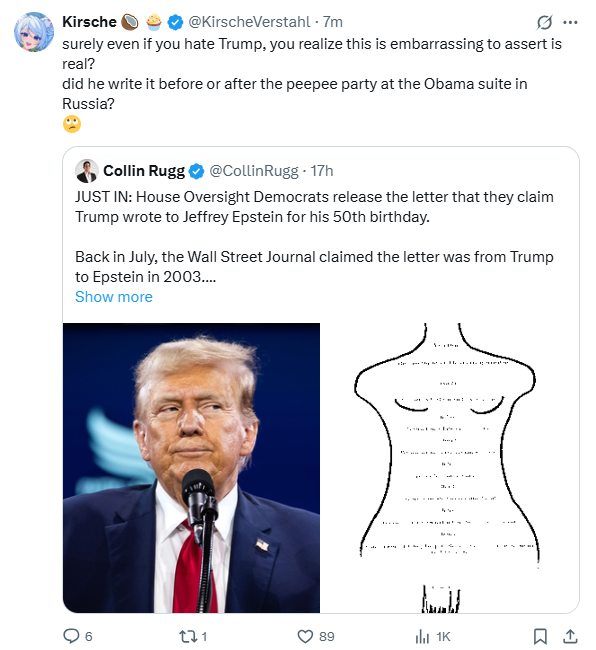Image resolution: width=596 pixels, height=650 pixels.
Task: Open the Kirsche display name
Action: pos(90,22)
